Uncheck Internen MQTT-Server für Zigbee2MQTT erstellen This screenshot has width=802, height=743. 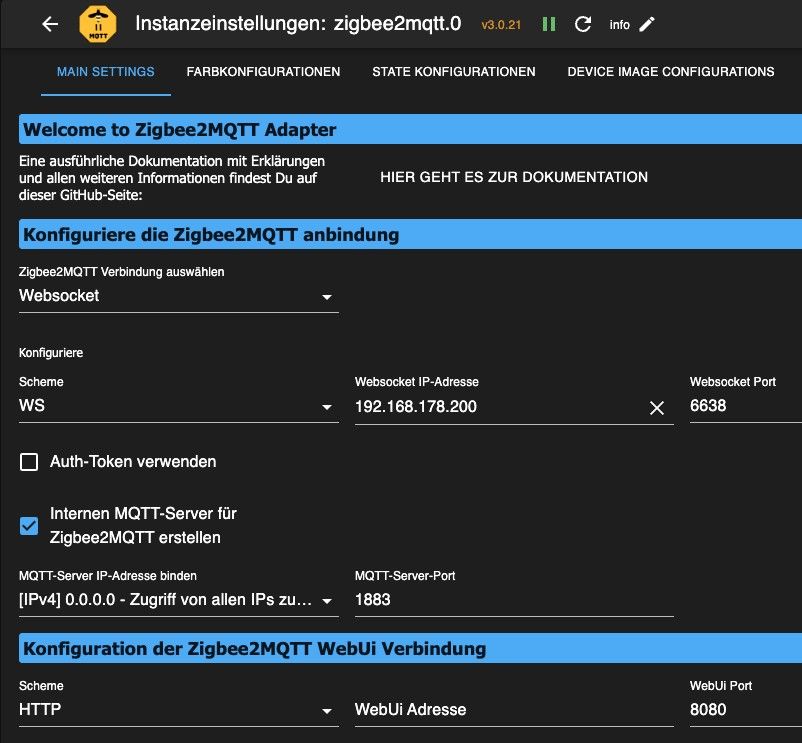coord(29,526)
